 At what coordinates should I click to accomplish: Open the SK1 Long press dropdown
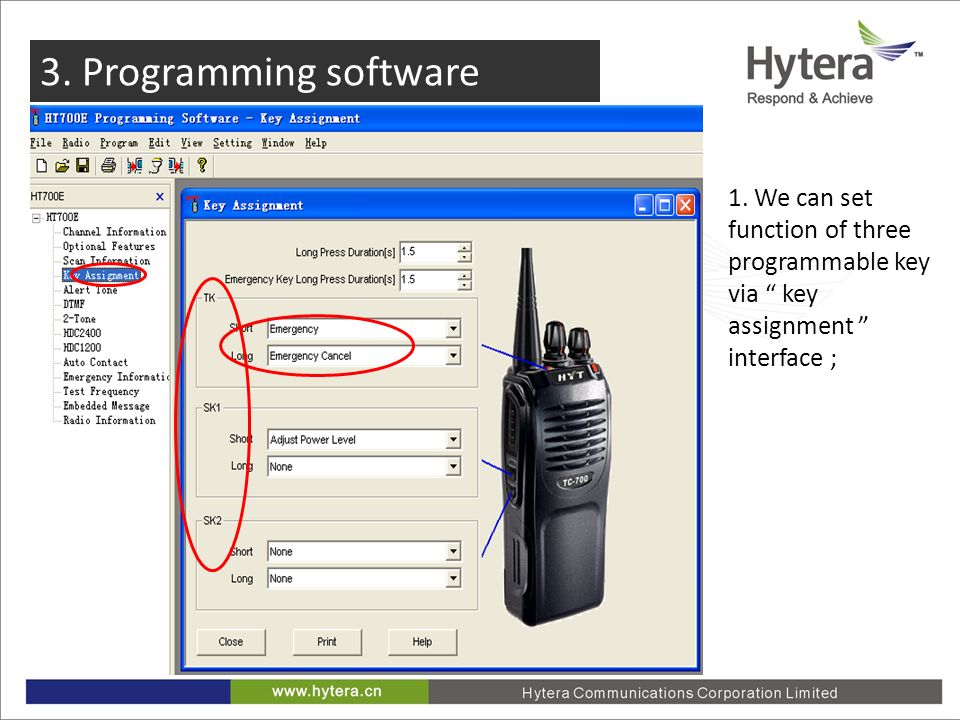point(453,467)
